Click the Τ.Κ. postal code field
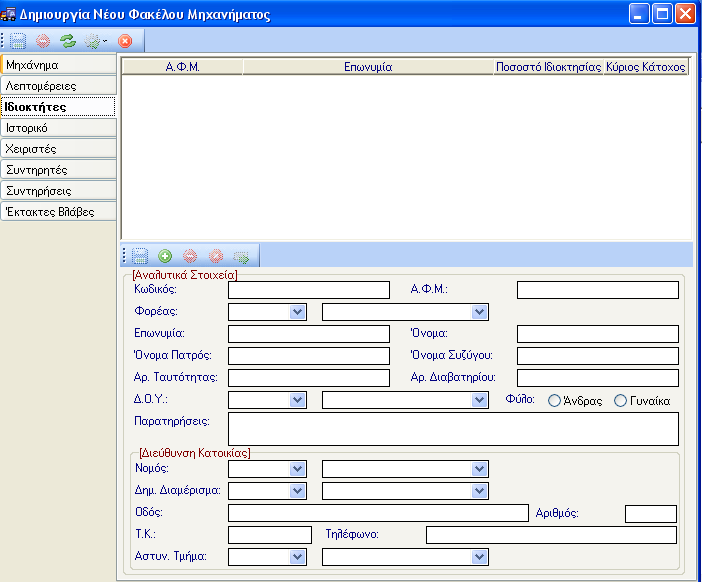The width and height of the screenshot is (702, 582). (270, 535)
